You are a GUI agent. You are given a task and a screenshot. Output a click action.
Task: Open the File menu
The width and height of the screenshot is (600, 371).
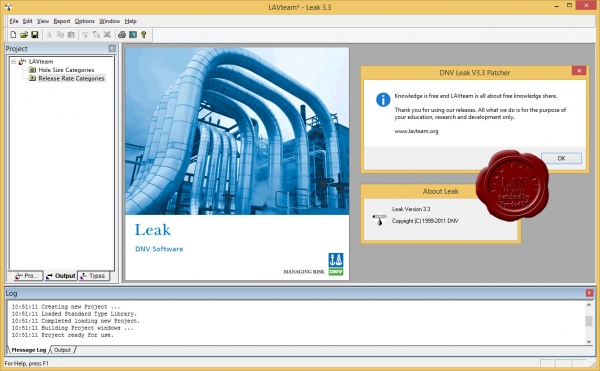(x=14, y=21)
